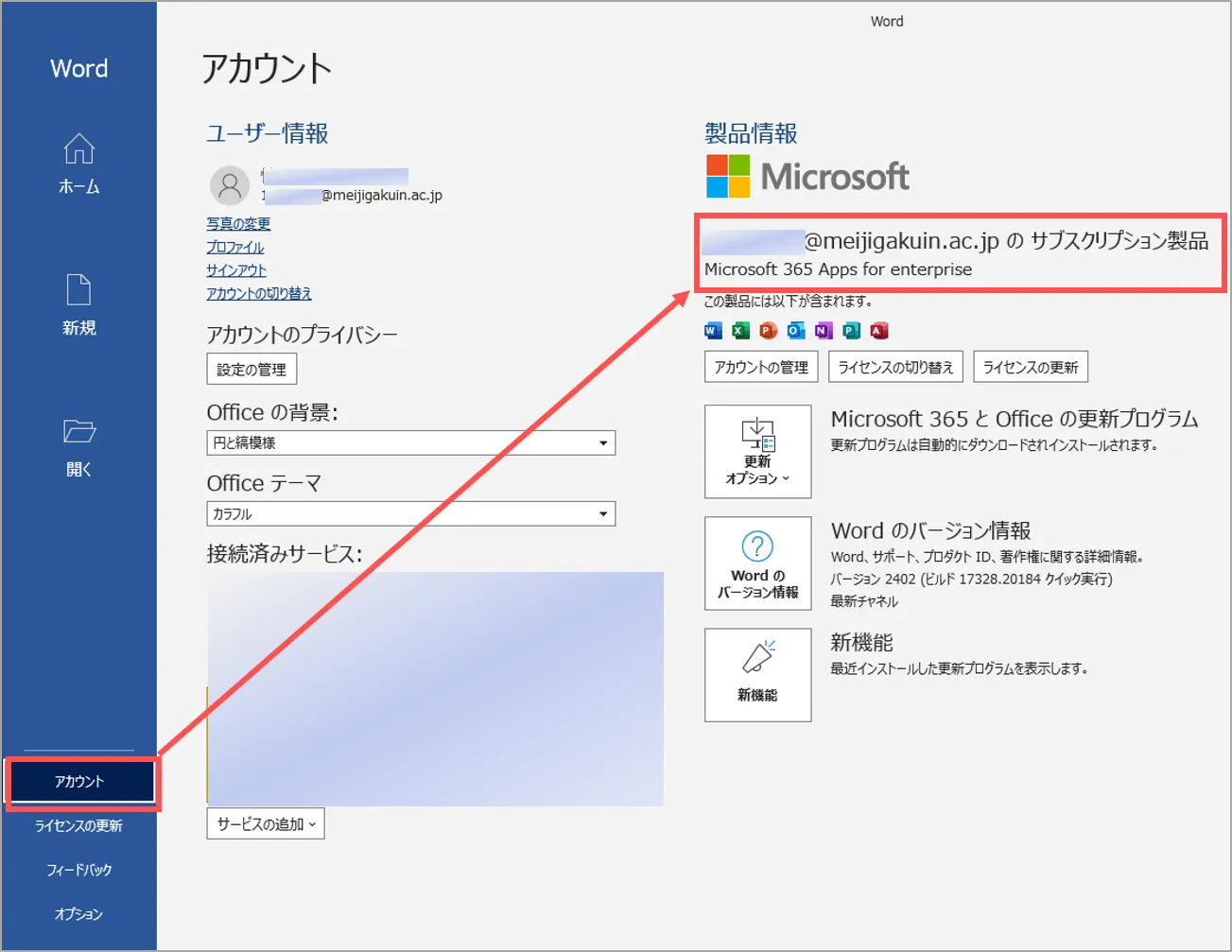Click the Microsoft 365 Apps for enterprise text

pyautogui.click(x=838, y=269)
